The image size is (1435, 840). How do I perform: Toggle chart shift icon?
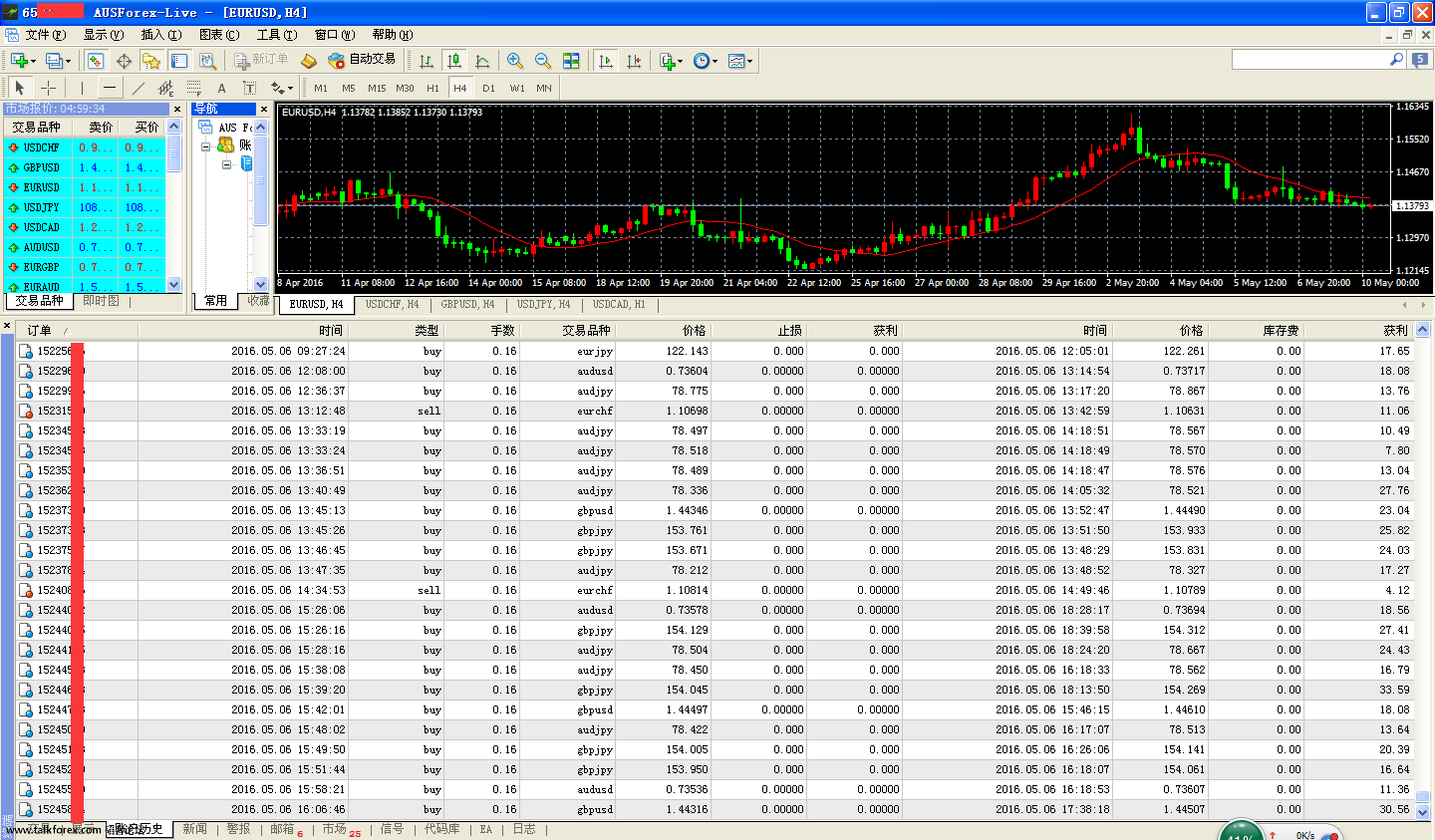(634, 61)
